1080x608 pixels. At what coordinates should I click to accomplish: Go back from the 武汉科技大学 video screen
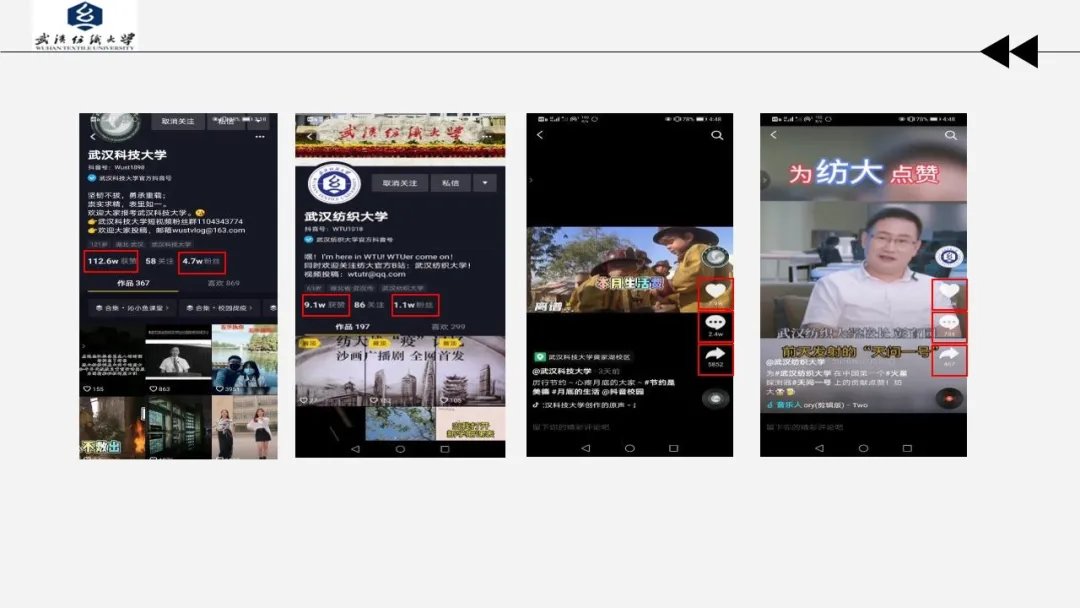tap(540, 135)
